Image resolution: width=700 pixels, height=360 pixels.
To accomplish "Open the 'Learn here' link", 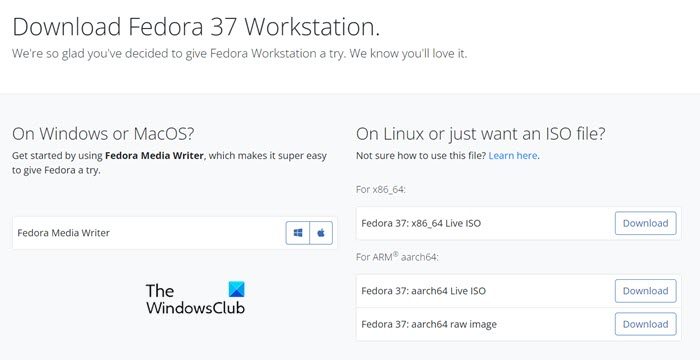I will pyautogui.click(x=513, y=155).
